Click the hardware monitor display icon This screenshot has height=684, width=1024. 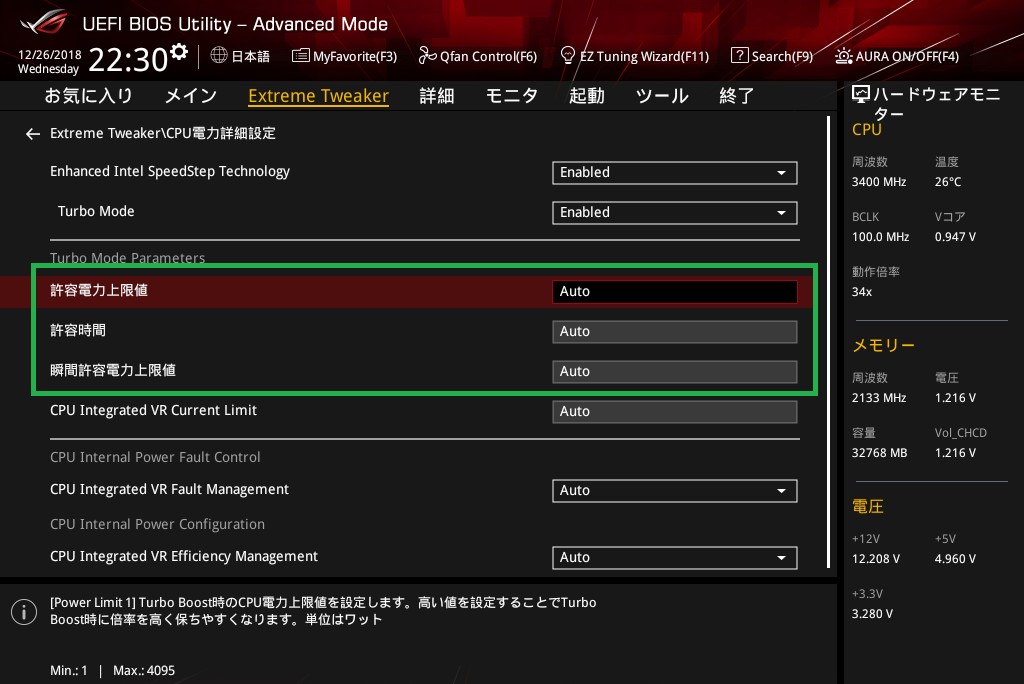(861, 95)
